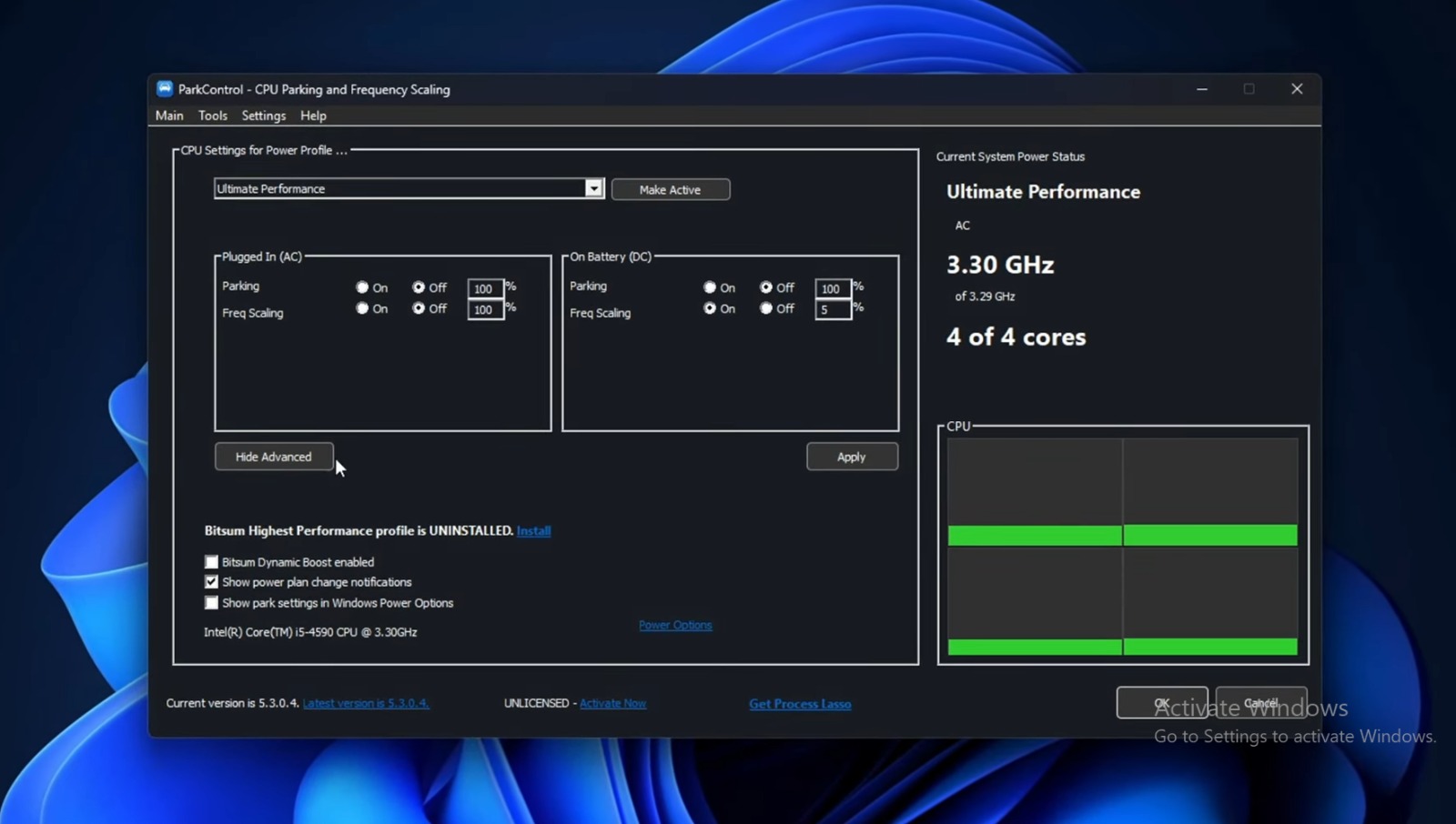The image size is (1456, 824).
Task: Click the Intel Core i5-4590 CPU label
Action: pyautogui.click(x=310, y=632)
